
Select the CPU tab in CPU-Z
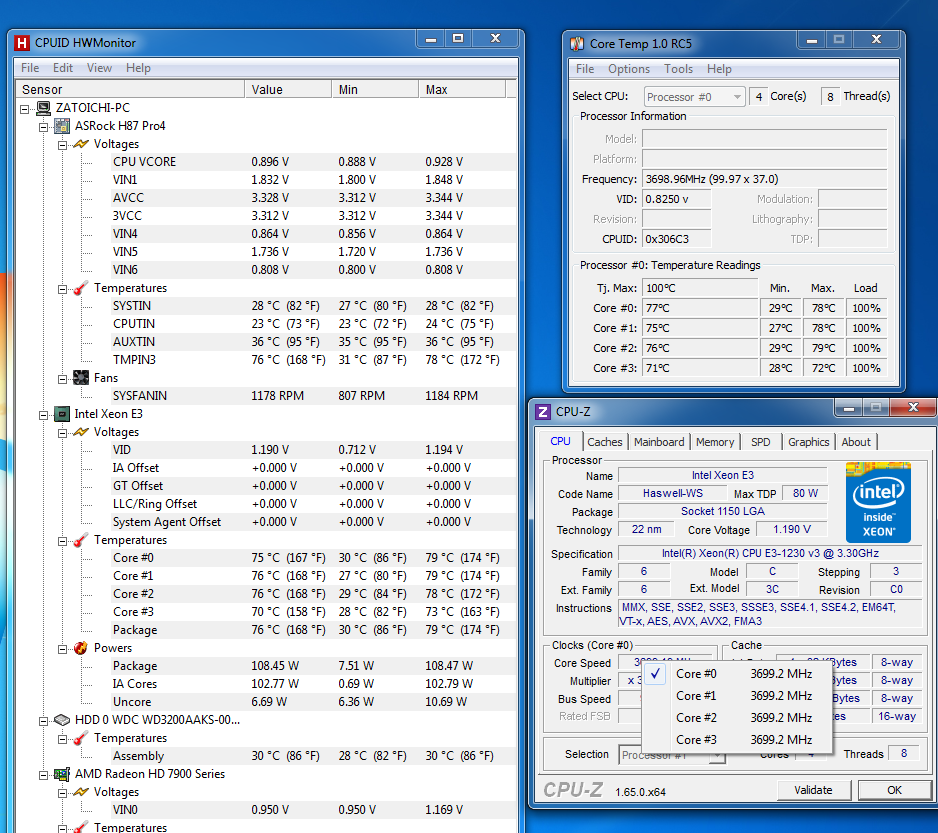[561, 441]
